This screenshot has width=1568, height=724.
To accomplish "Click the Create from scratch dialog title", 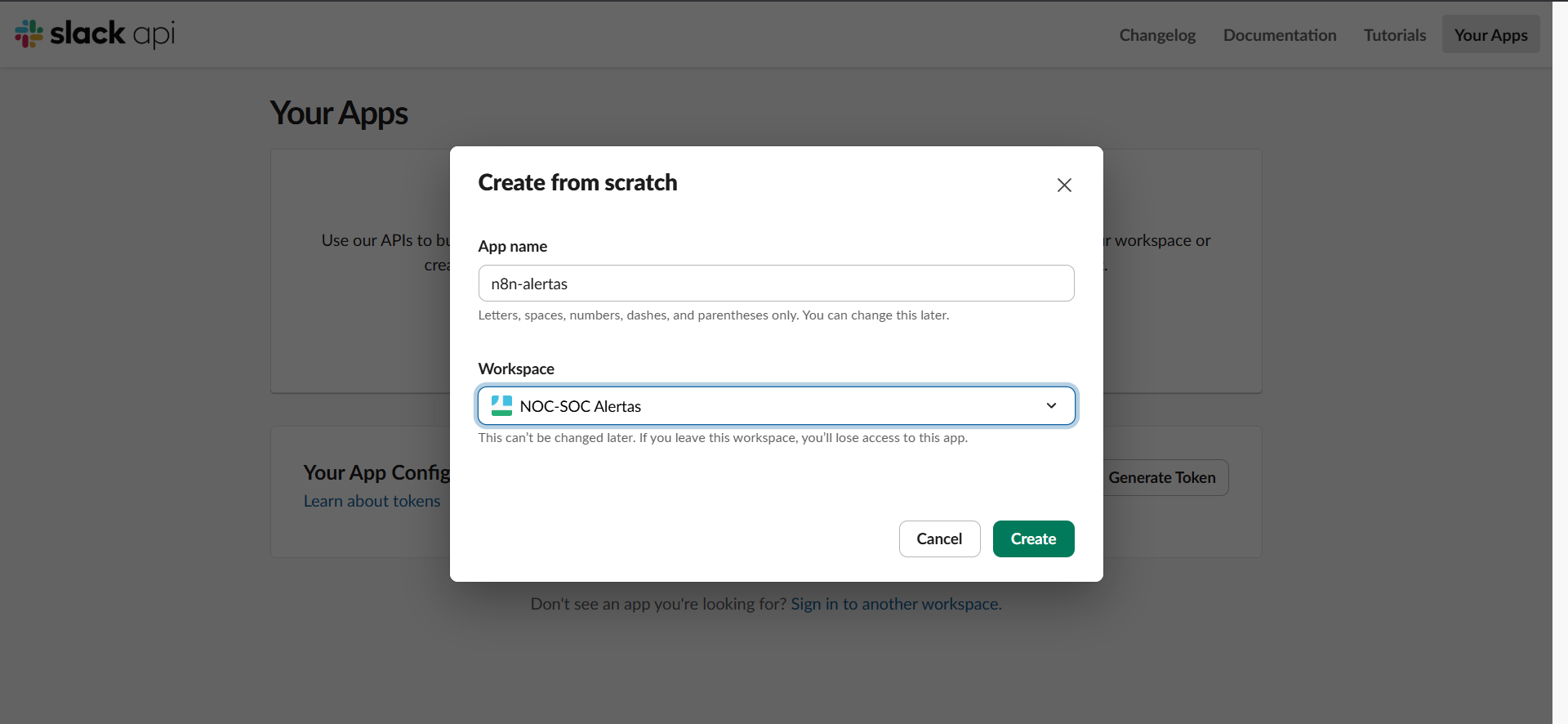I will (577, 182).
